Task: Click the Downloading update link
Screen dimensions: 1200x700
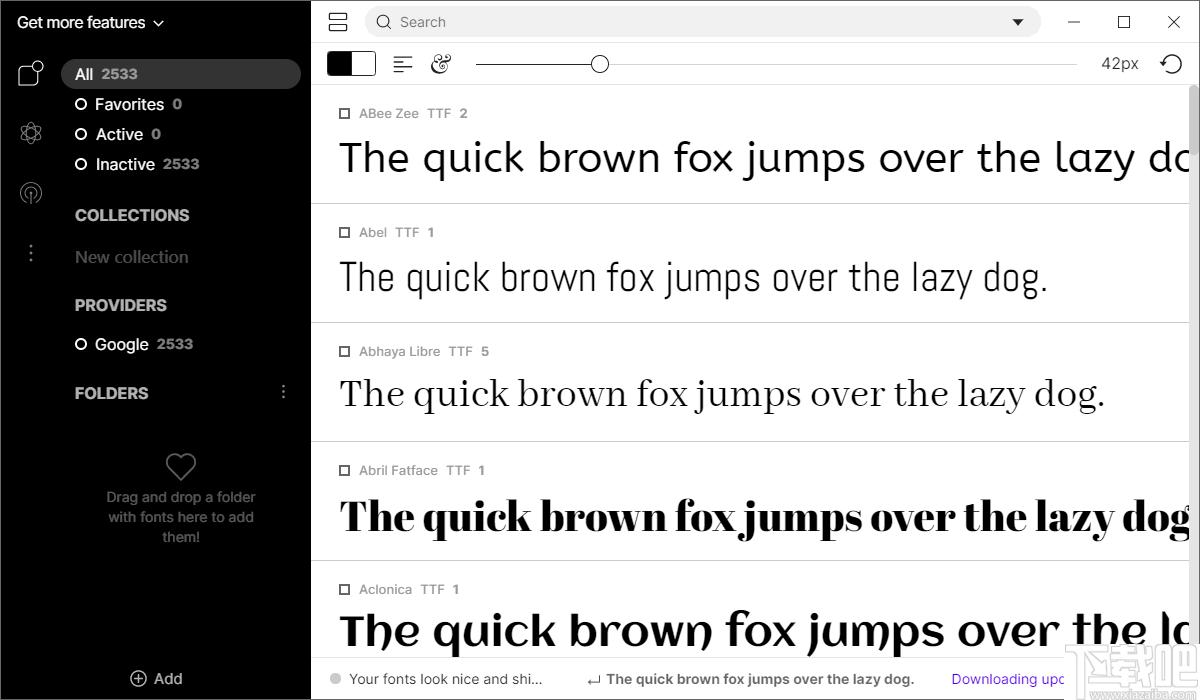Action: (1008, 679)
